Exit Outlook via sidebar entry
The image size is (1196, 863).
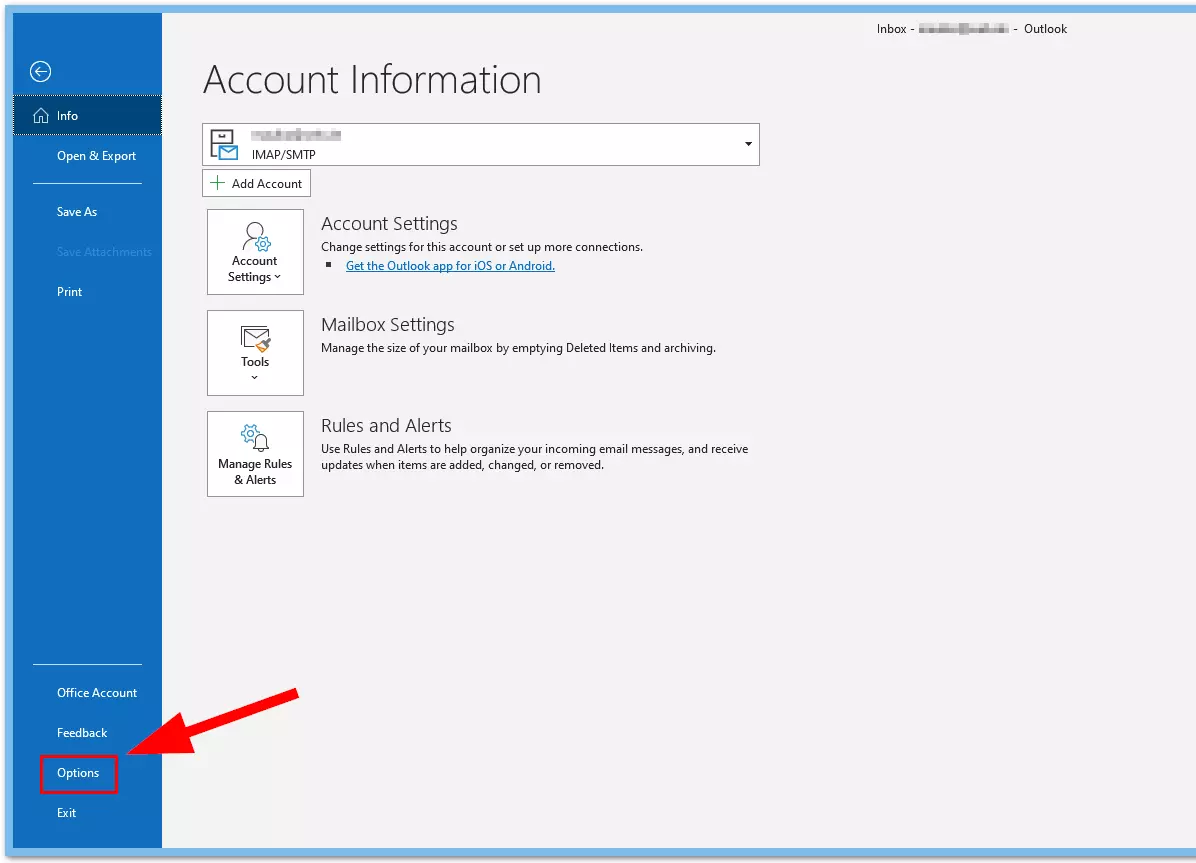click(66, 812)
